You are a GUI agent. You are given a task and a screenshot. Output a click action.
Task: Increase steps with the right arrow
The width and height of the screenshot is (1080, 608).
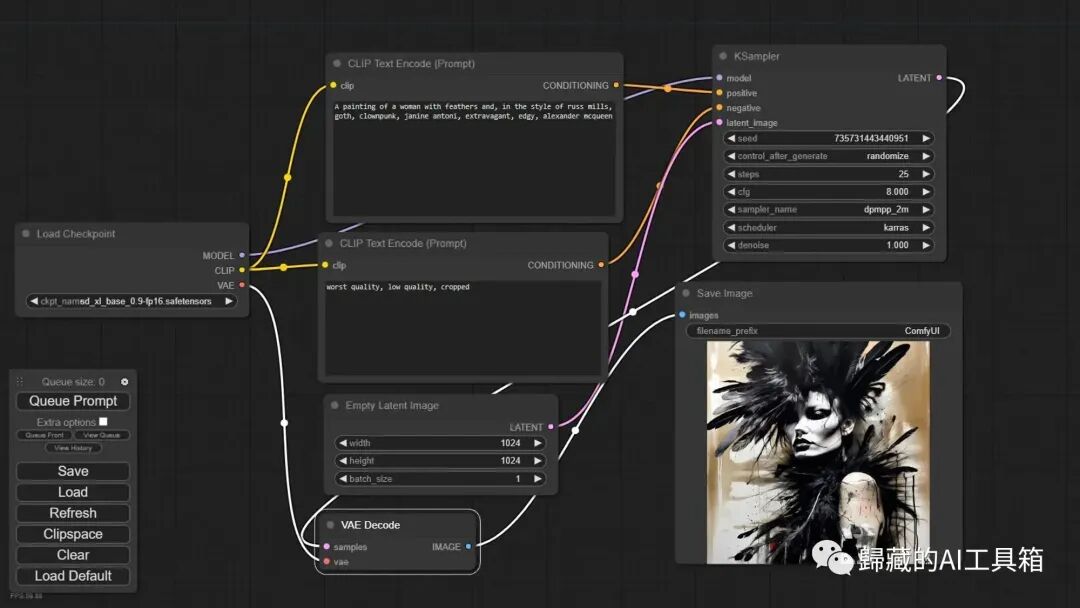click(x=926, y=174)
